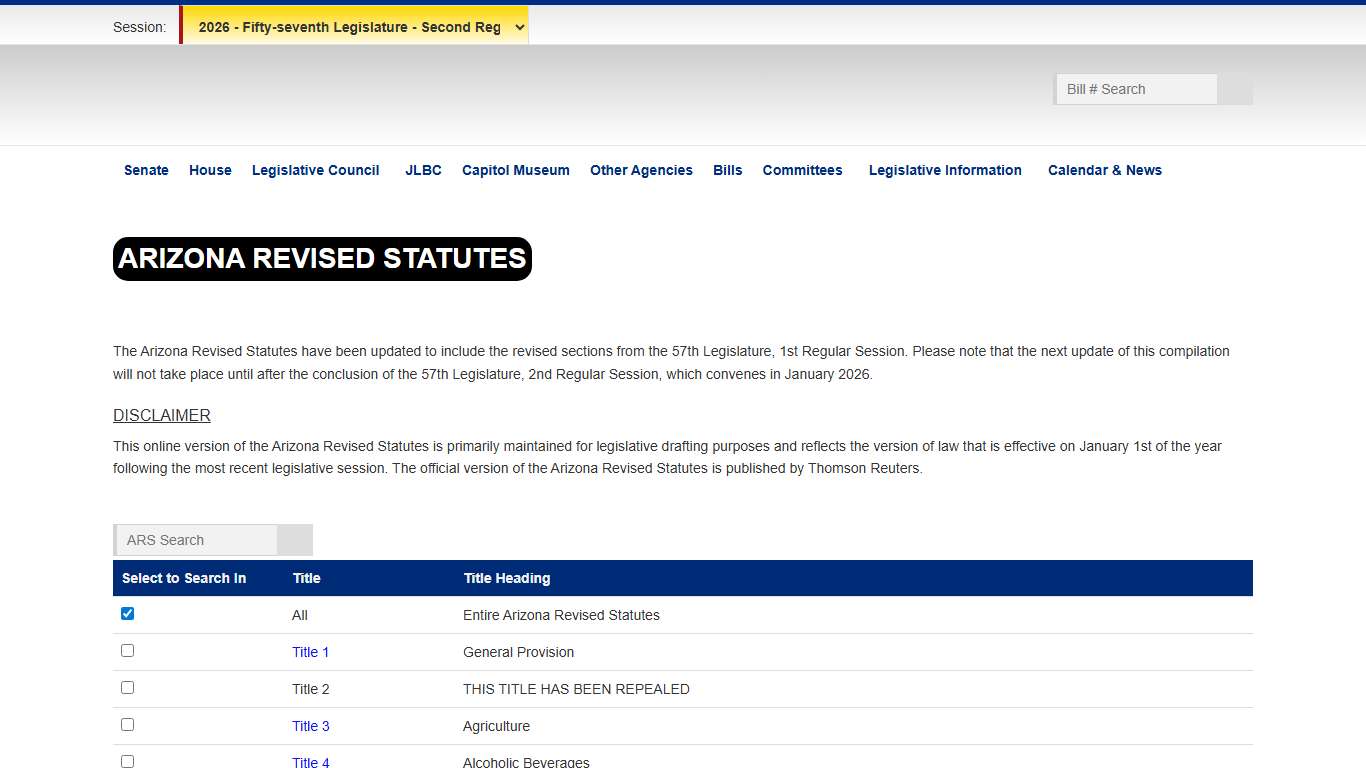Check the Title 4 checkbox
Image resolution: width=1366 pixels, height=768 pixels.
tap(127, 760)
